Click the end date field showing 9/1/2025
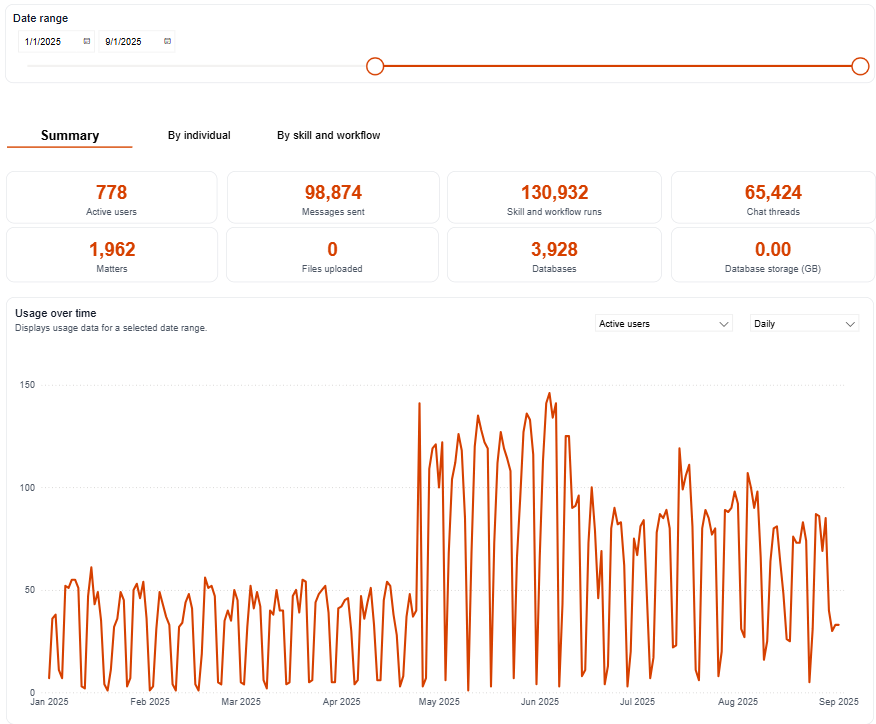The image size is (876, 724). click(x=128, y=42)
